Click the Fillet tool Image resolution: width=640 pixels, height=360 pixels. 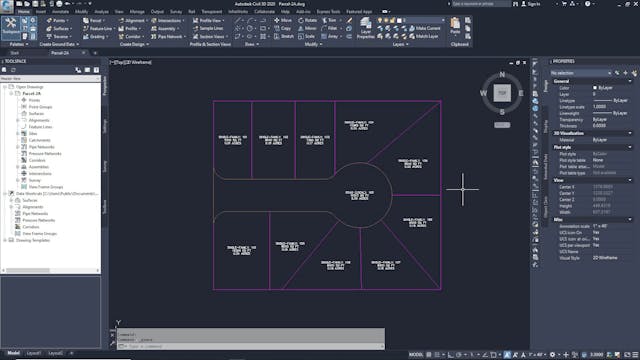click(331, 29)
